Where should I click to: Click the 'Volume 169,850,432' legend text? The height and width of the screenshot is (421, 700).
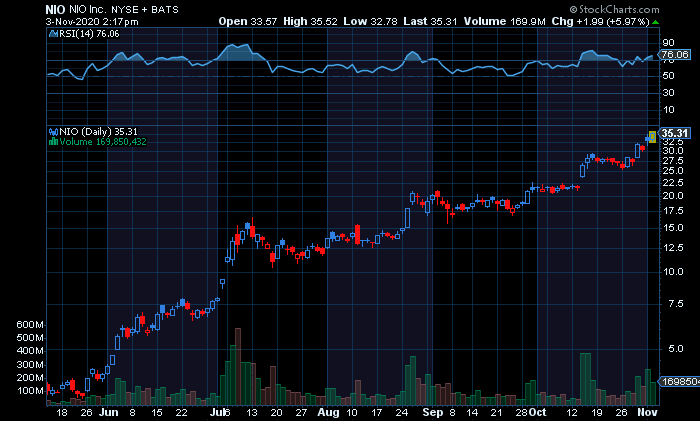(x=103, y=142)
